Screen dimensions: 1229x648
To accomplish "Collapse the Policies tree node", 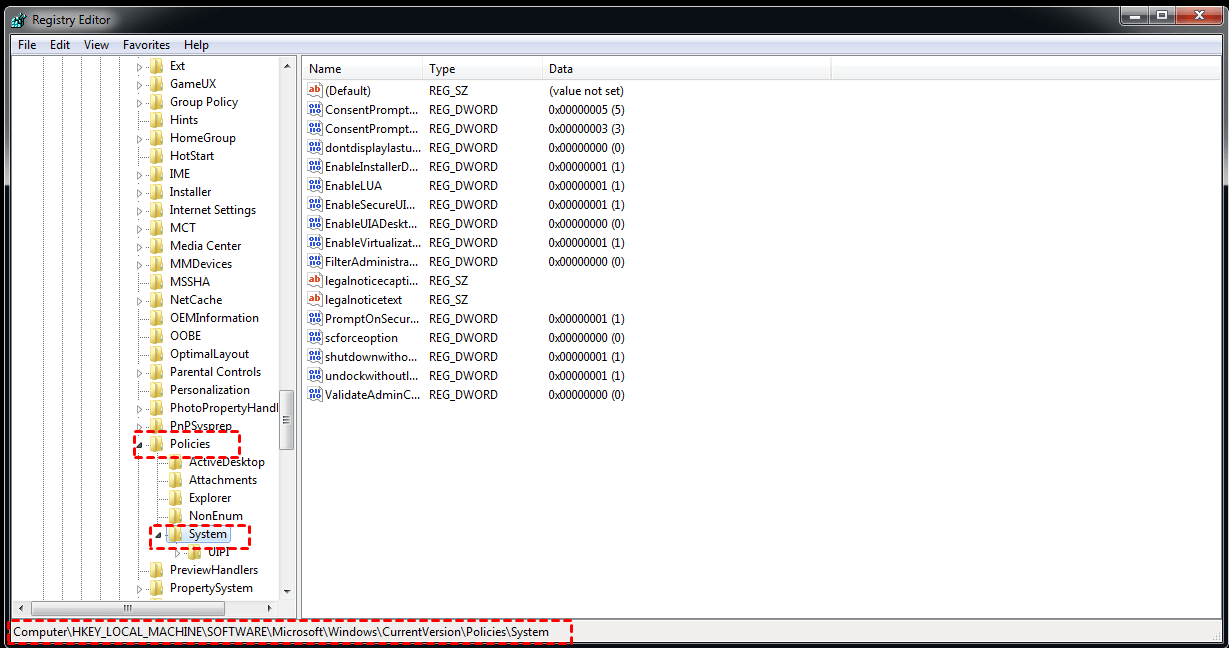I will coord(140,444).
